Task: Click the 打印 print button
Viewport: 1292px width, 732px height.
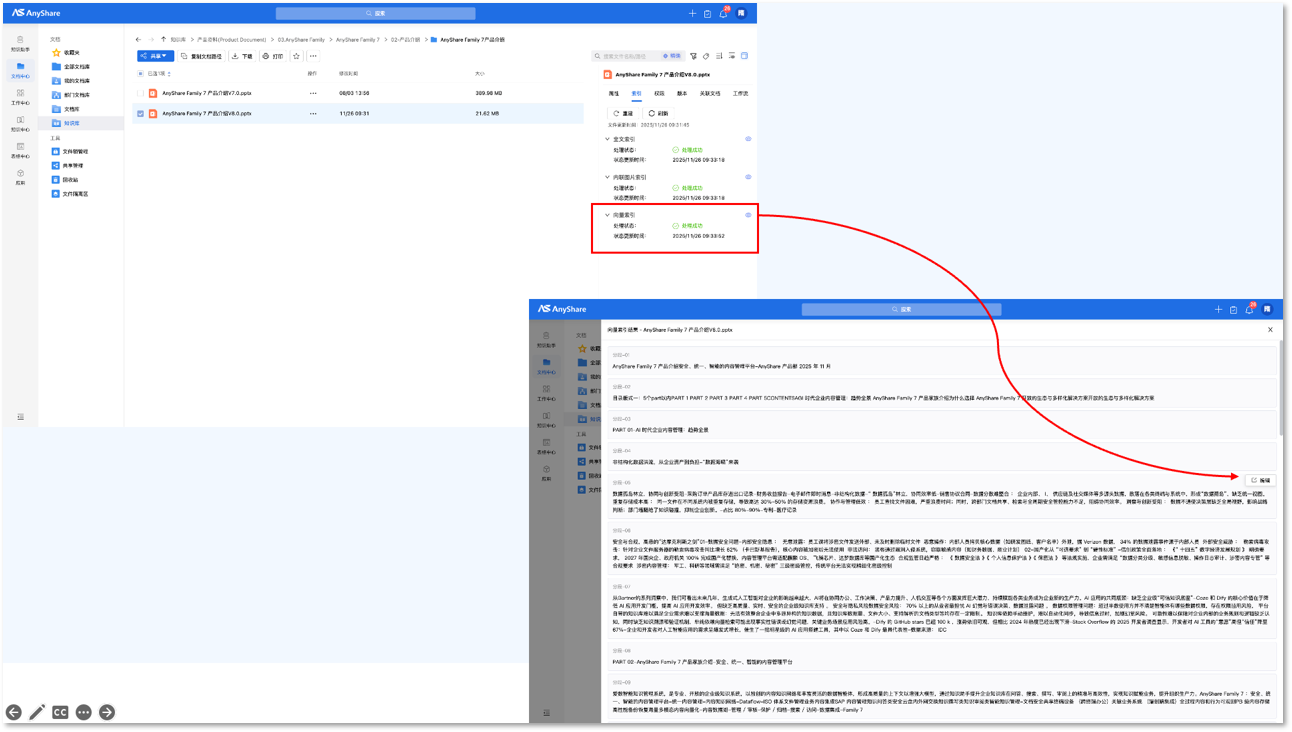Action: [273, 56]
